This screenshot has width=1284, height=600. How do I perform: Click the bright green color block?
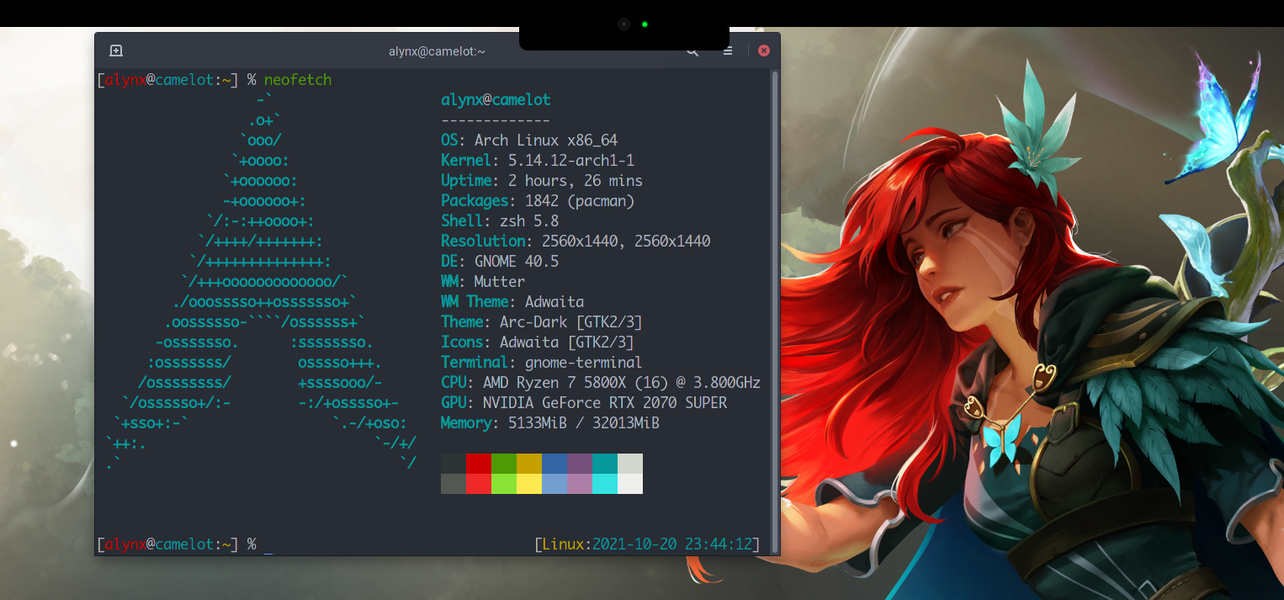pyautogui.click(x=504, y=483)
